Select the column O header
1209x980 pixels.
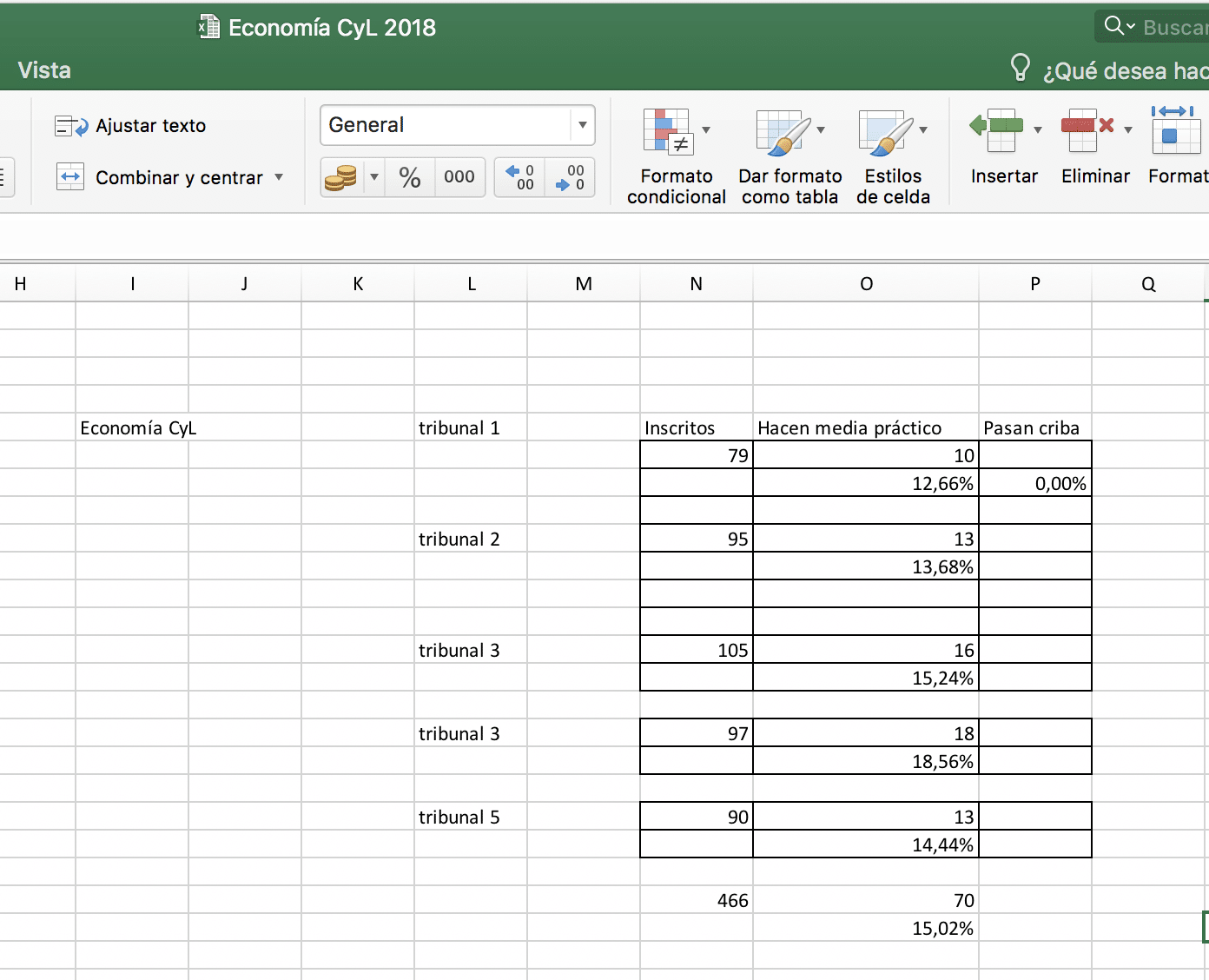point(866,284)
